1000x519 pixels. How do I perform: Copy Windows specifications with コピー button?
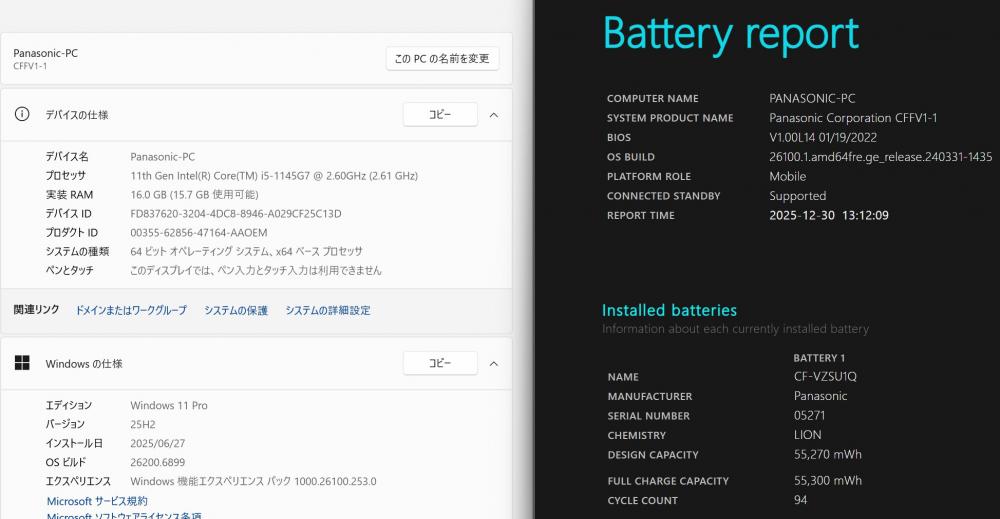440,364
